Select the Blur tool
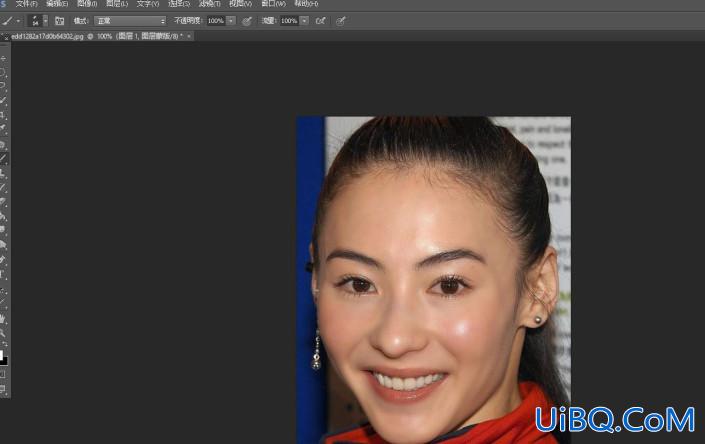 click(3, 229)
